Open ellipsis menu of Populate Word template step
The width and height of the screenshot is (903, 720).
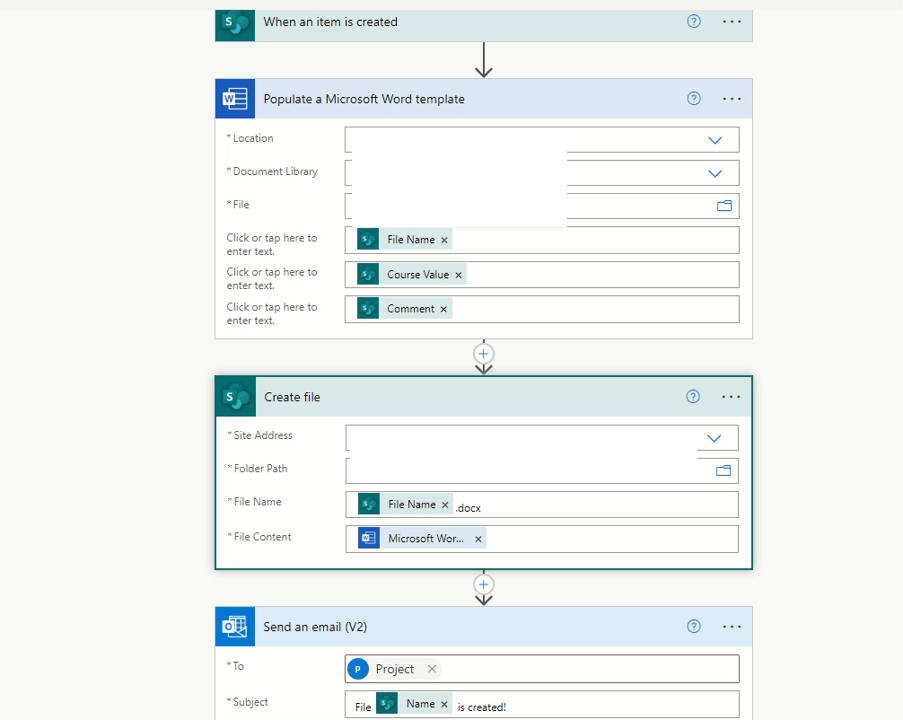point(732,98)
